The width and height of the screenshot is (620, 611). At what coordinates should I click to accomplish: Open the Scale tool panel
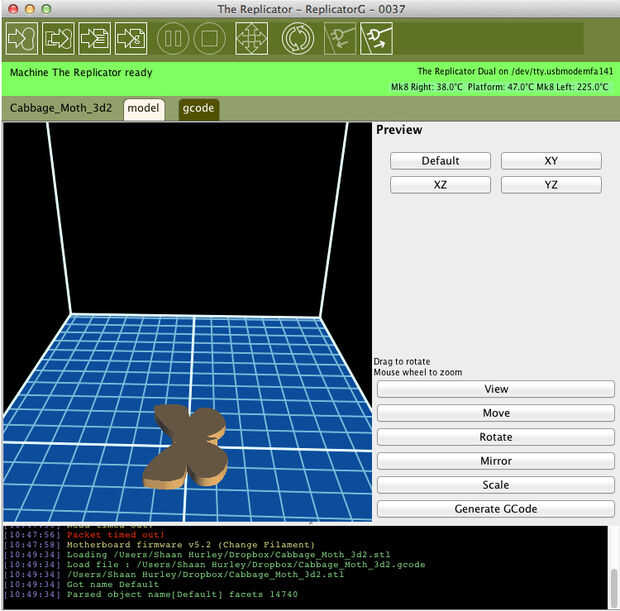tap(496, 485)
